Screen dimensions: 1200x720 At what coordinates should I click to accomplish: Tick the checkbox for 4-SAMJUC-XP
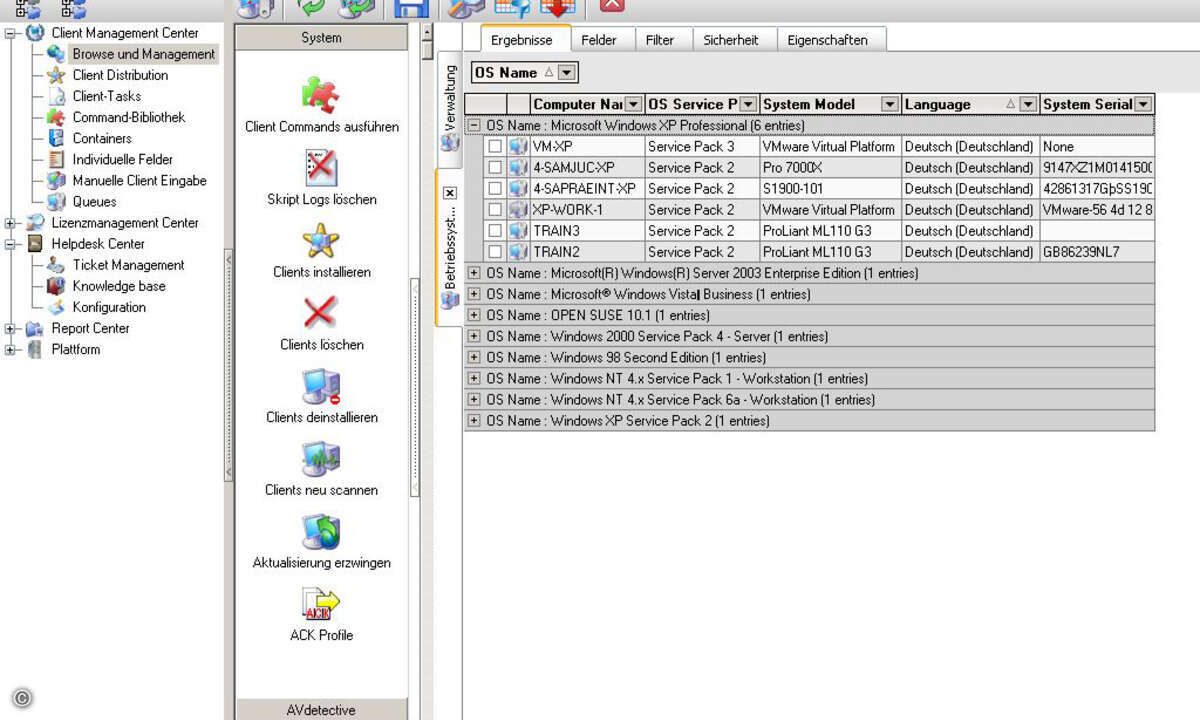click(495, 167)
